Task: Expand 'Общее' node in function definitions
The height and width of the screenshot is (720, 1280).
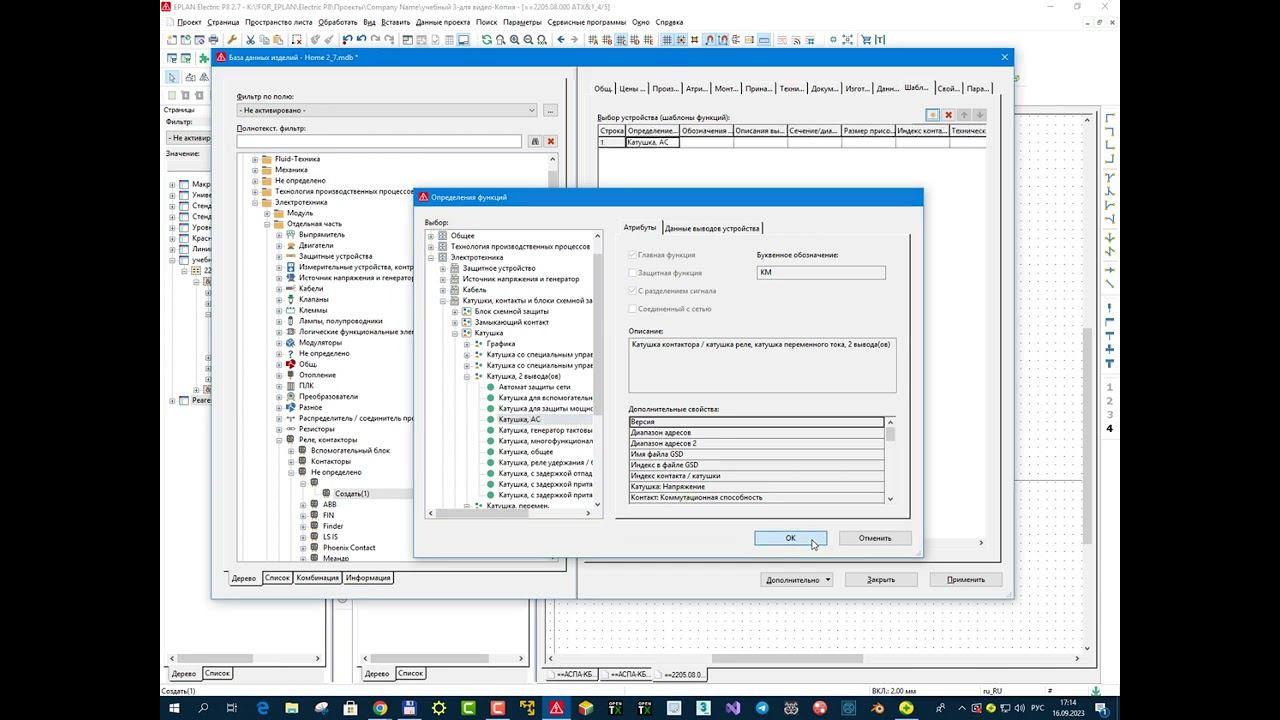Action: (431, 236)
